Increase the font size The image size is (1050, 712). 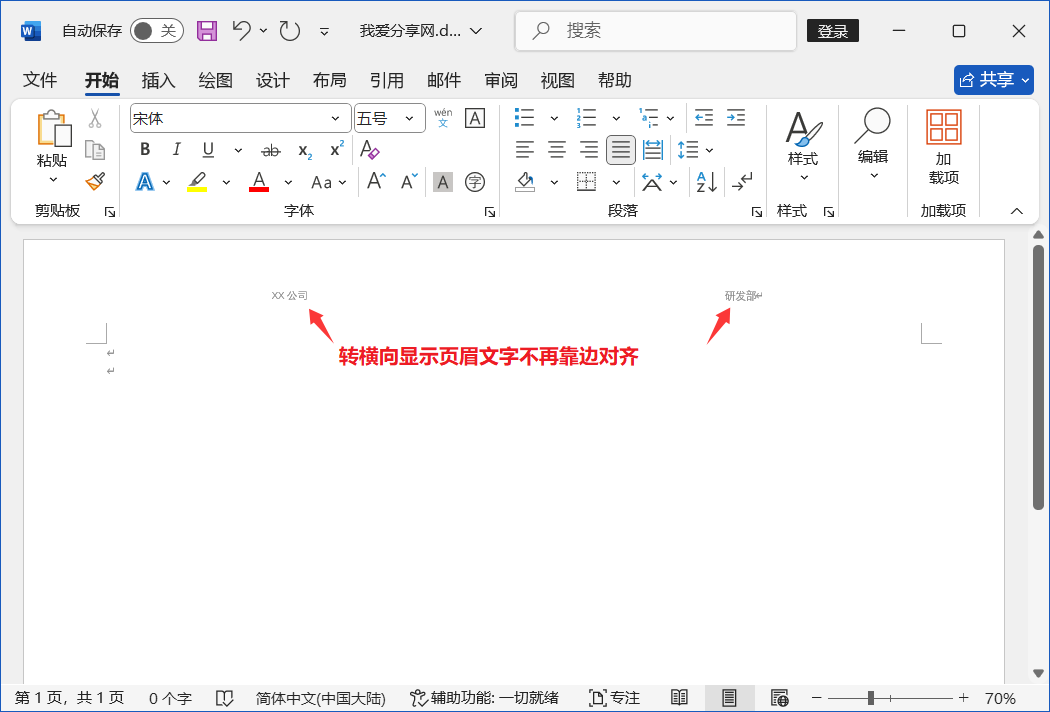[x=376, y=182]
